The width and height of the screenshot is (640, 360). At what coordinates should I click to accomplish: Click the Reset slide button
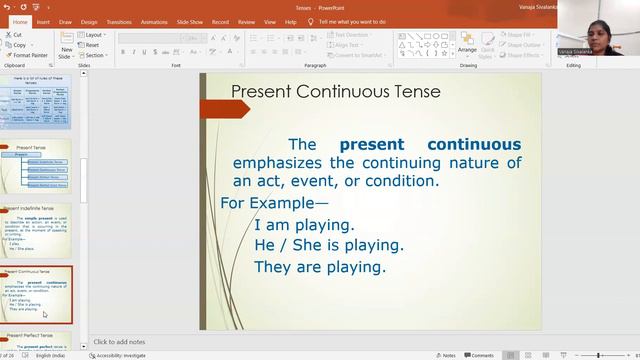click(89, 45)
